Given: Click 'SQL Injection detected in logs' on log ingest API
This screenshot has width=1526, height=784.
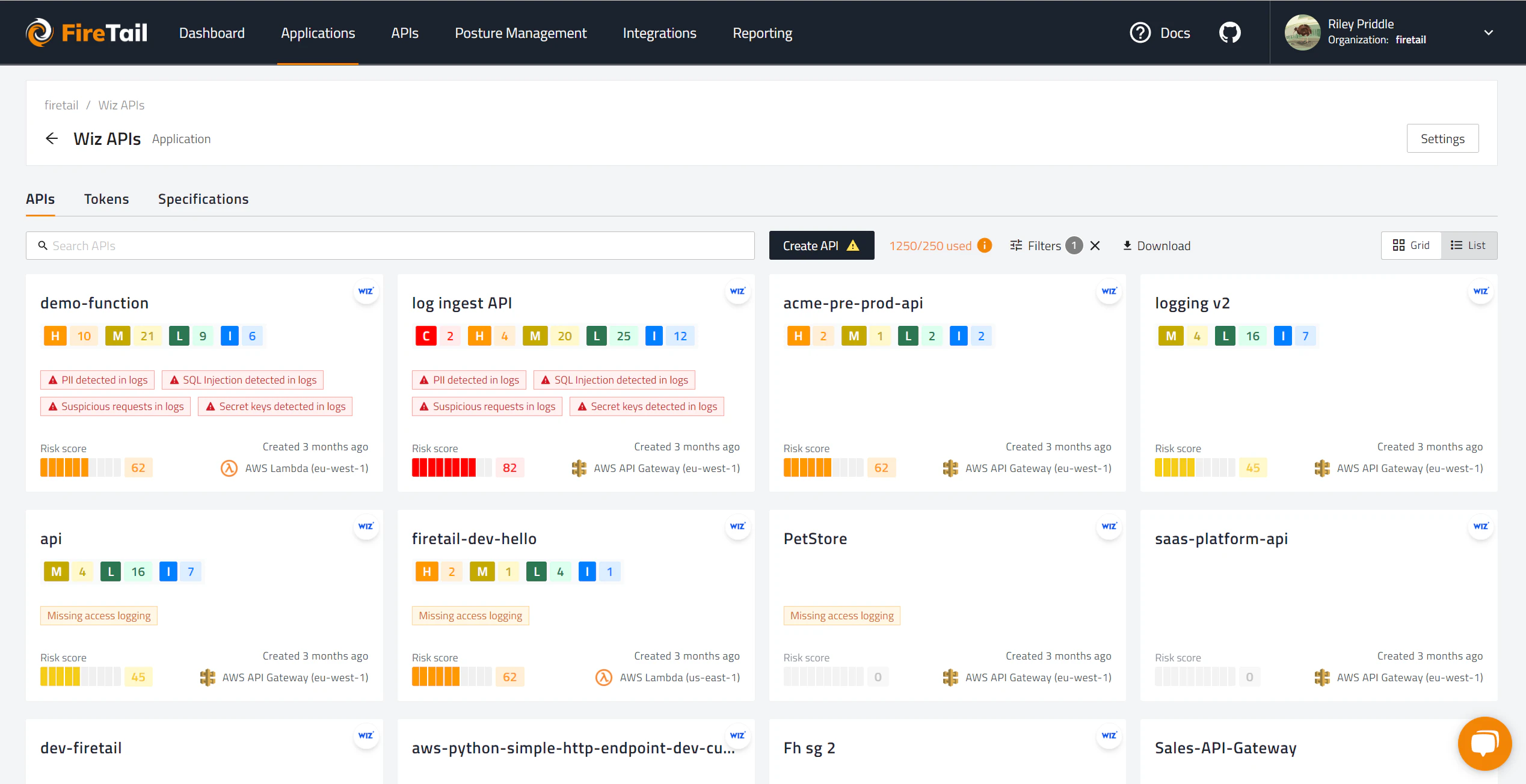Looking at the screenshot, I should click(x=614, y=380).
